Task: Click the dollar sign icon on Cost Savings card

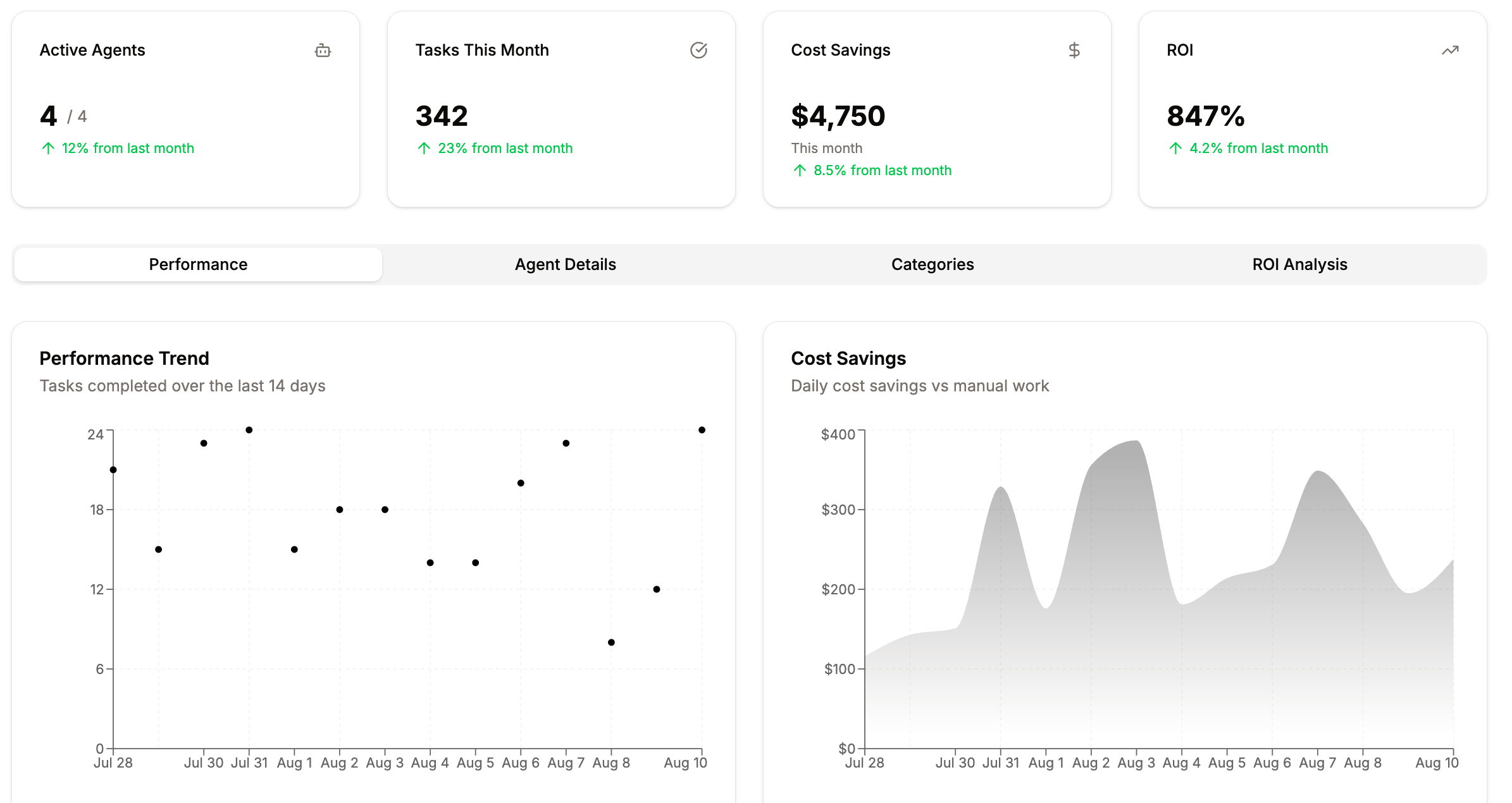Action: coord(1073,50)
